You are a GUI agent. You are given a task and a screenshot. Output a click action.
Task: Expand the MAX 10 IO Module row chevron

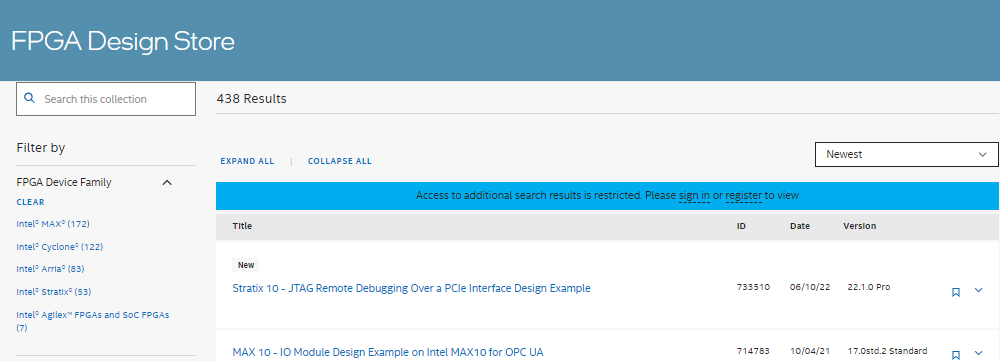(x=979, y=353)
